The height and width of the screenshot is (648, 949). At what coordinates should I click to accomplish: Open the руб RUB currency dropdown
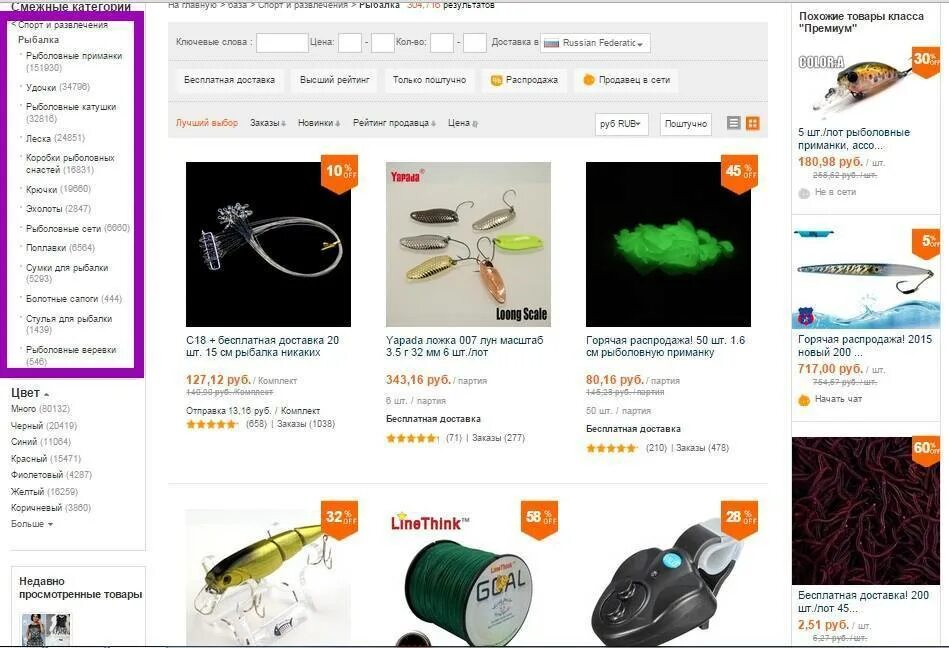[622, 123]
